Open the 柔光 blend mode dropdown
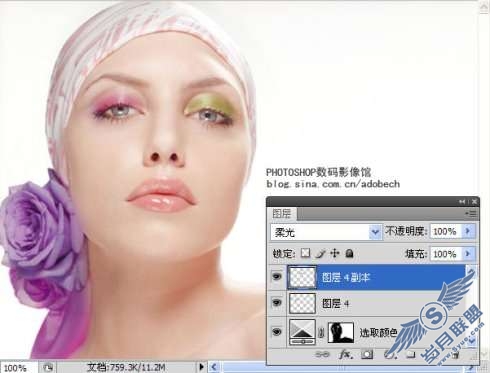Screen dimensions: 490x373 point(375,232)
